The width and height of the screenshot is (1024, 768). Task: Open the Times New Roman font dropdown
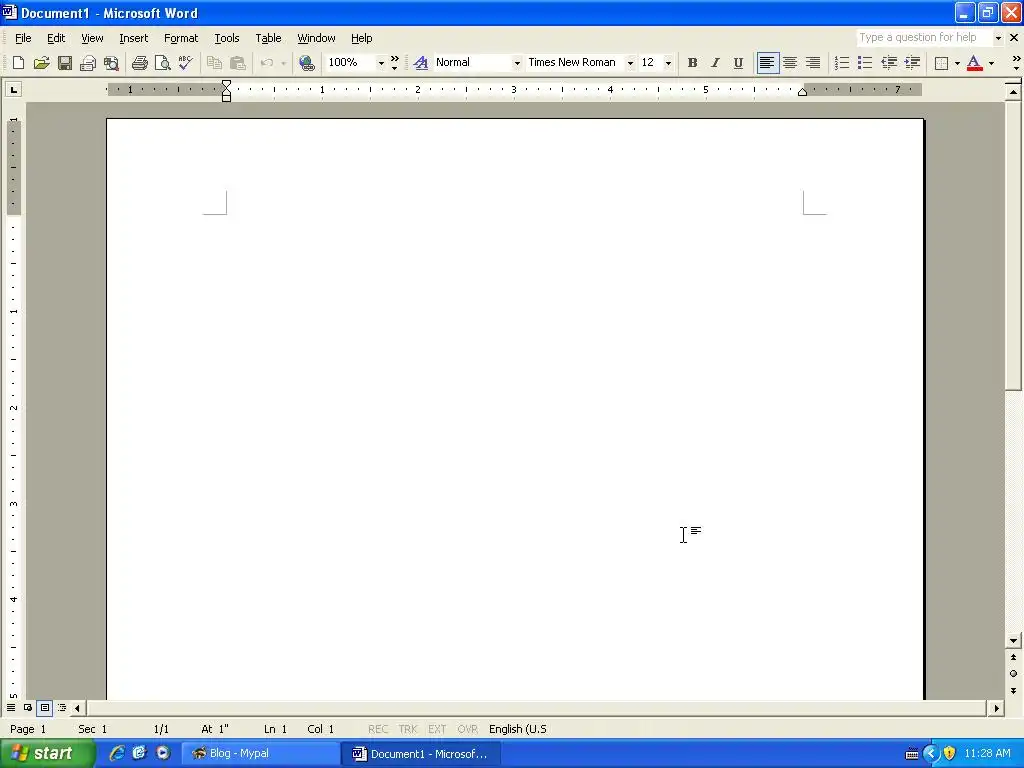click(630, 63)
